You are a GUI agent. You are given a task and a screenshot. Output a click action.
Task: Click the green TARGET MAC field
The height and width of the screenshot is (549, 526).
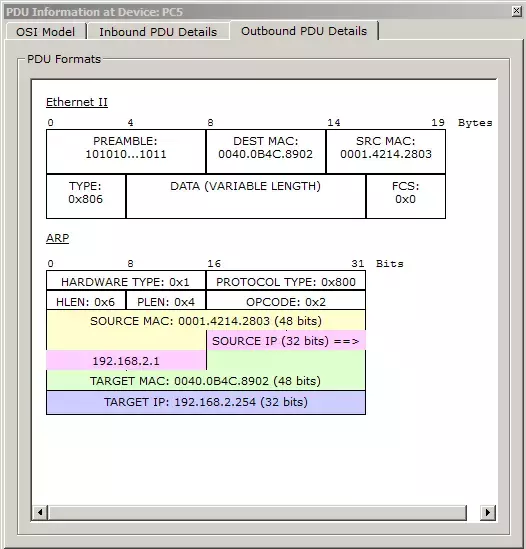[206, 381]
